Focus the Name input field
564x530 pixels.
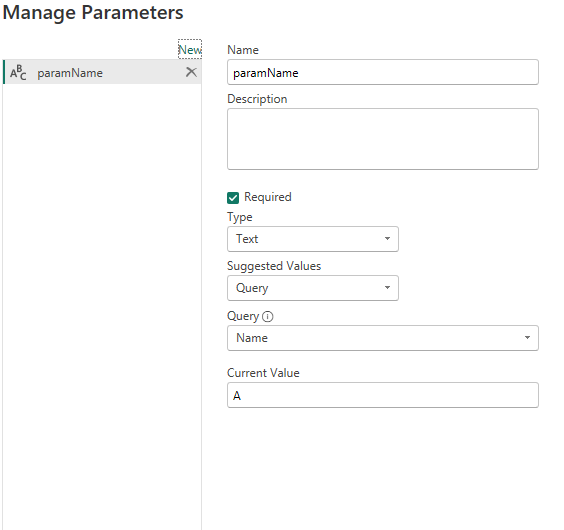tap(383, 72)
